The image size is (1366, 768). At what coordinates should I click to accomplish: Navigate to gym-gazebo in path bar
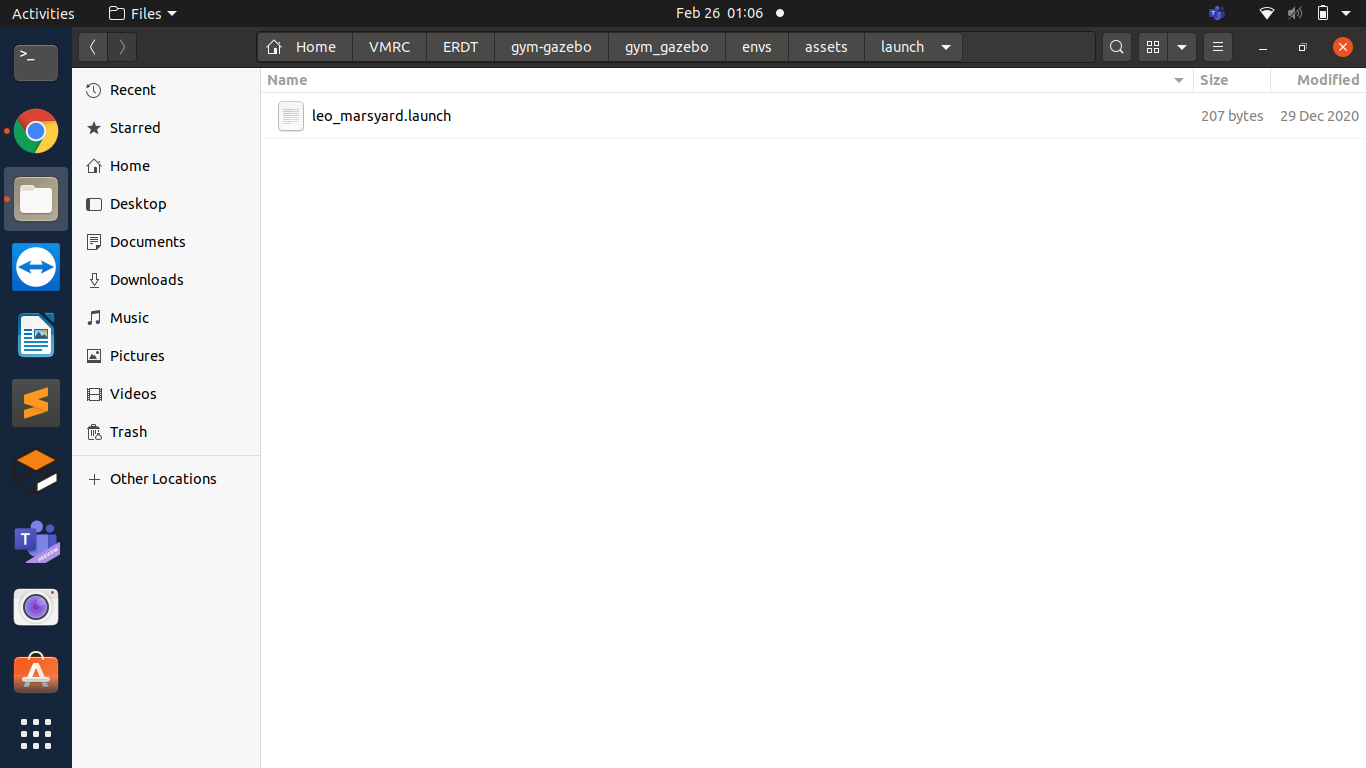(x=551, y=47)
